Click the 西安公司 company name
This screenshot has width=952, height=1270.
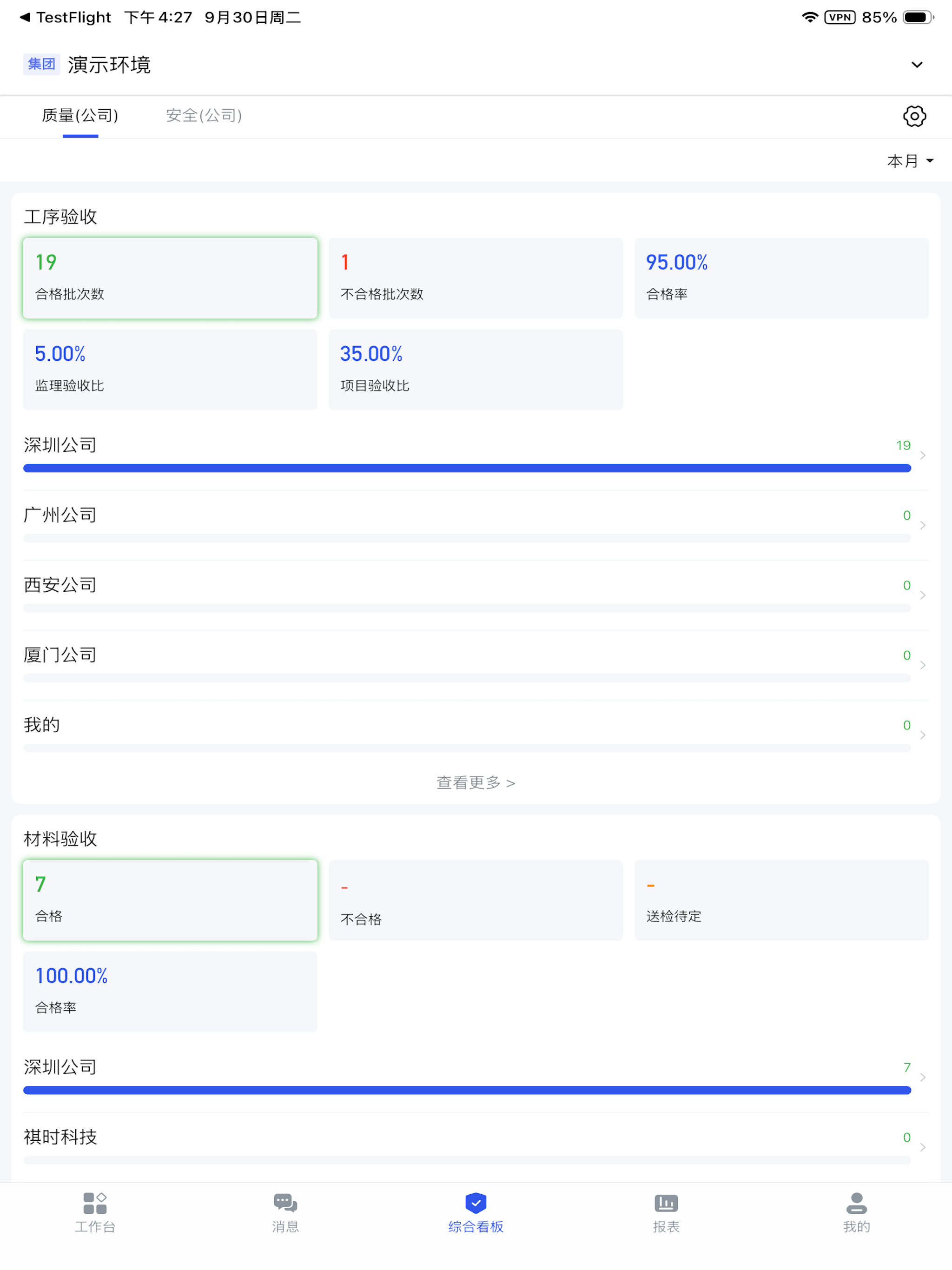pos(60,585)
